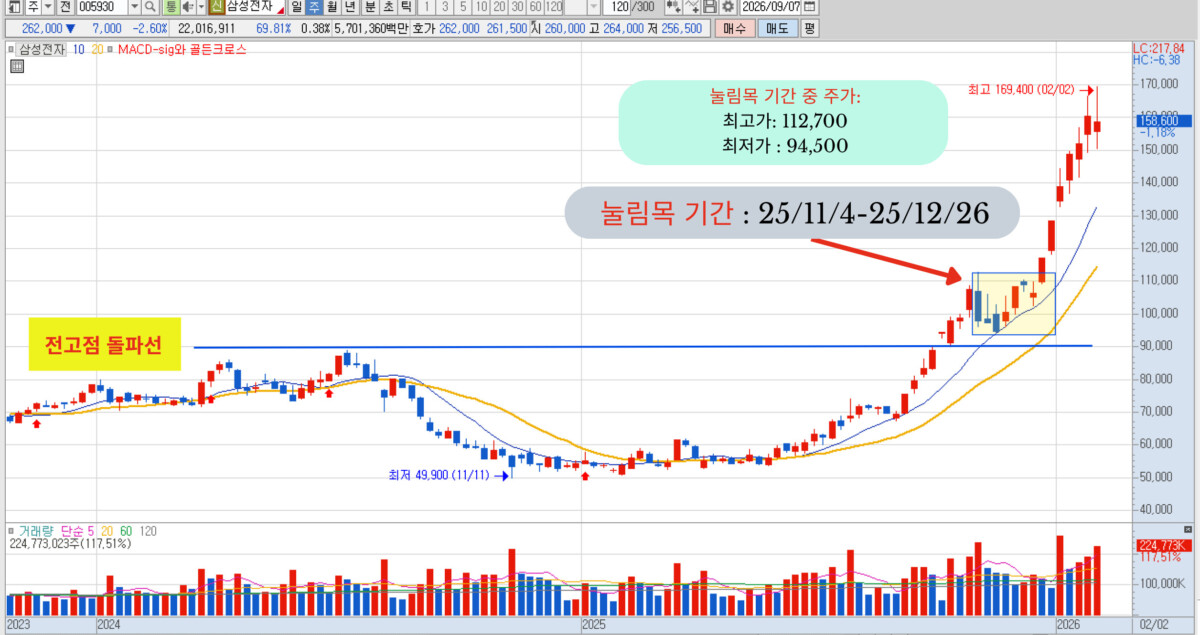The height and width of the screenshot is (635, 1200).
Task: Switch to daily 일 chart period
Action: (x=296, y=7)
